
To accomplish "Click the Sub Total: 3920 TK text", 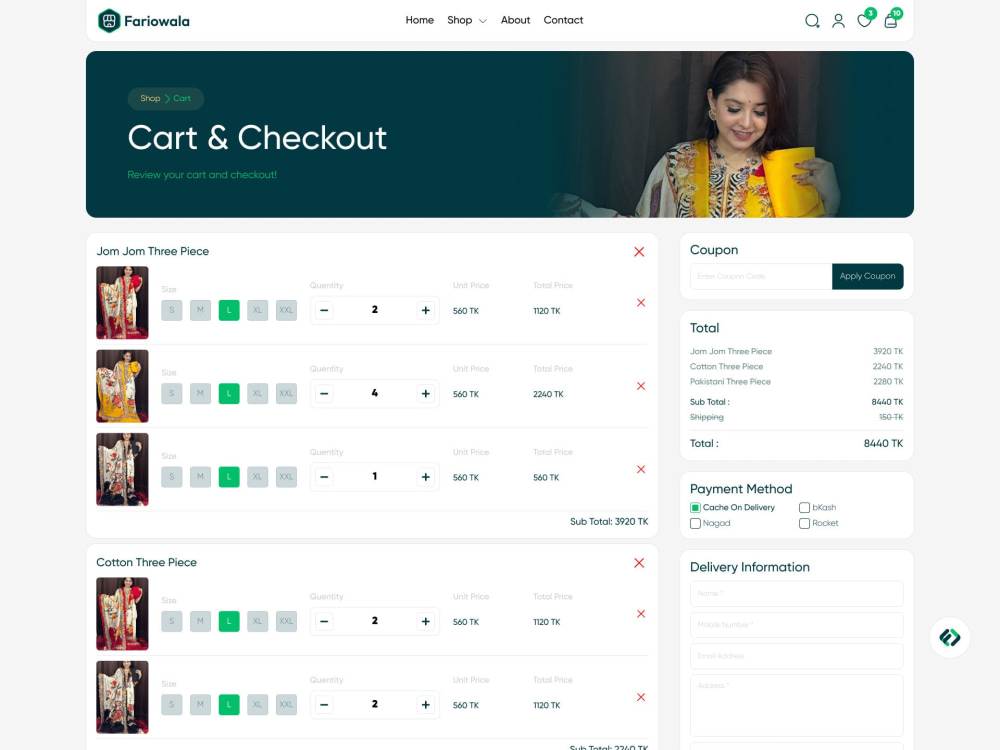I will tap(609, 522).
